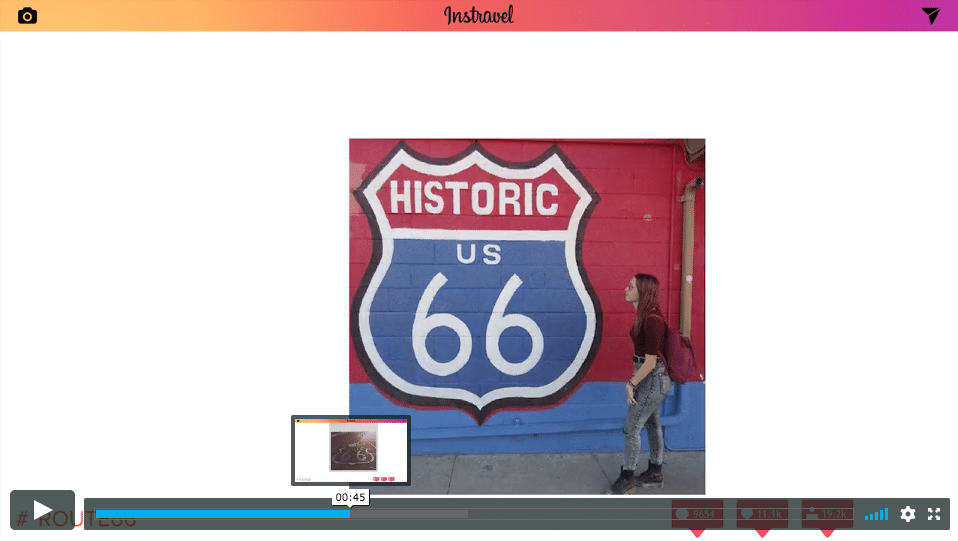The image size is (958, 541).
Task: Adjust the volume level bars
Action: pyautogui.click(x=876, y=514)
